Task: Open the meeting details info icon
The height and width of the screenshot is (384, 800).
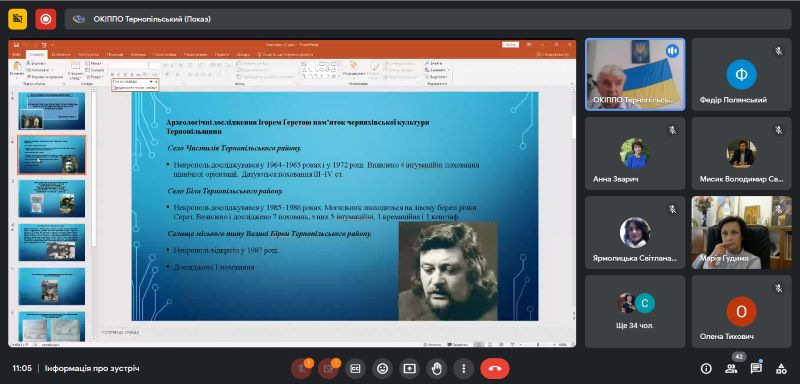Action: [x=706, y=368]
